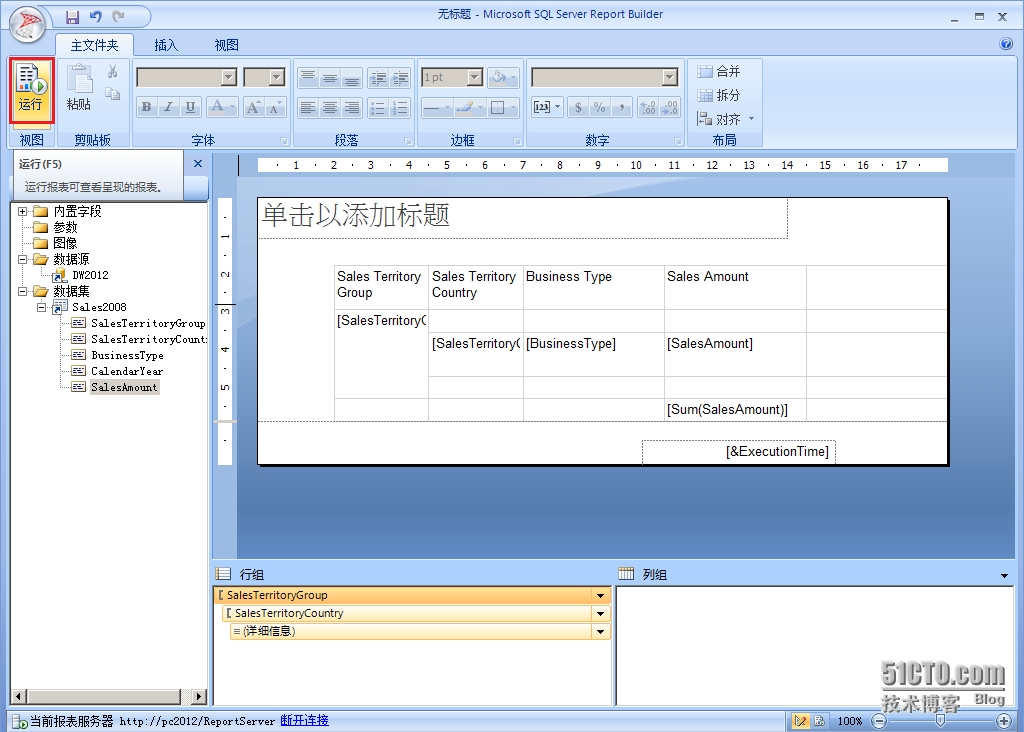Screen dimensions: 1024x732
Task: Open the fill color bucket picker
Action: click(504, 78)
